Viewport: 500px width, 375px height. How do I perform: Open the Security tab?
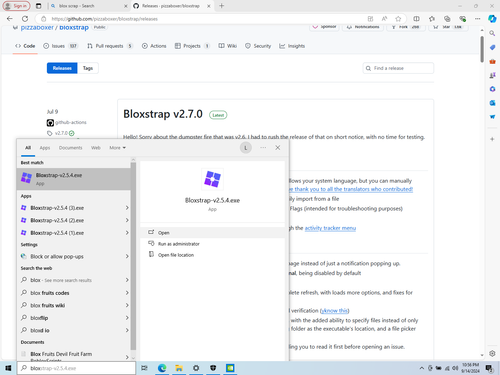click(x=258, y=46)
